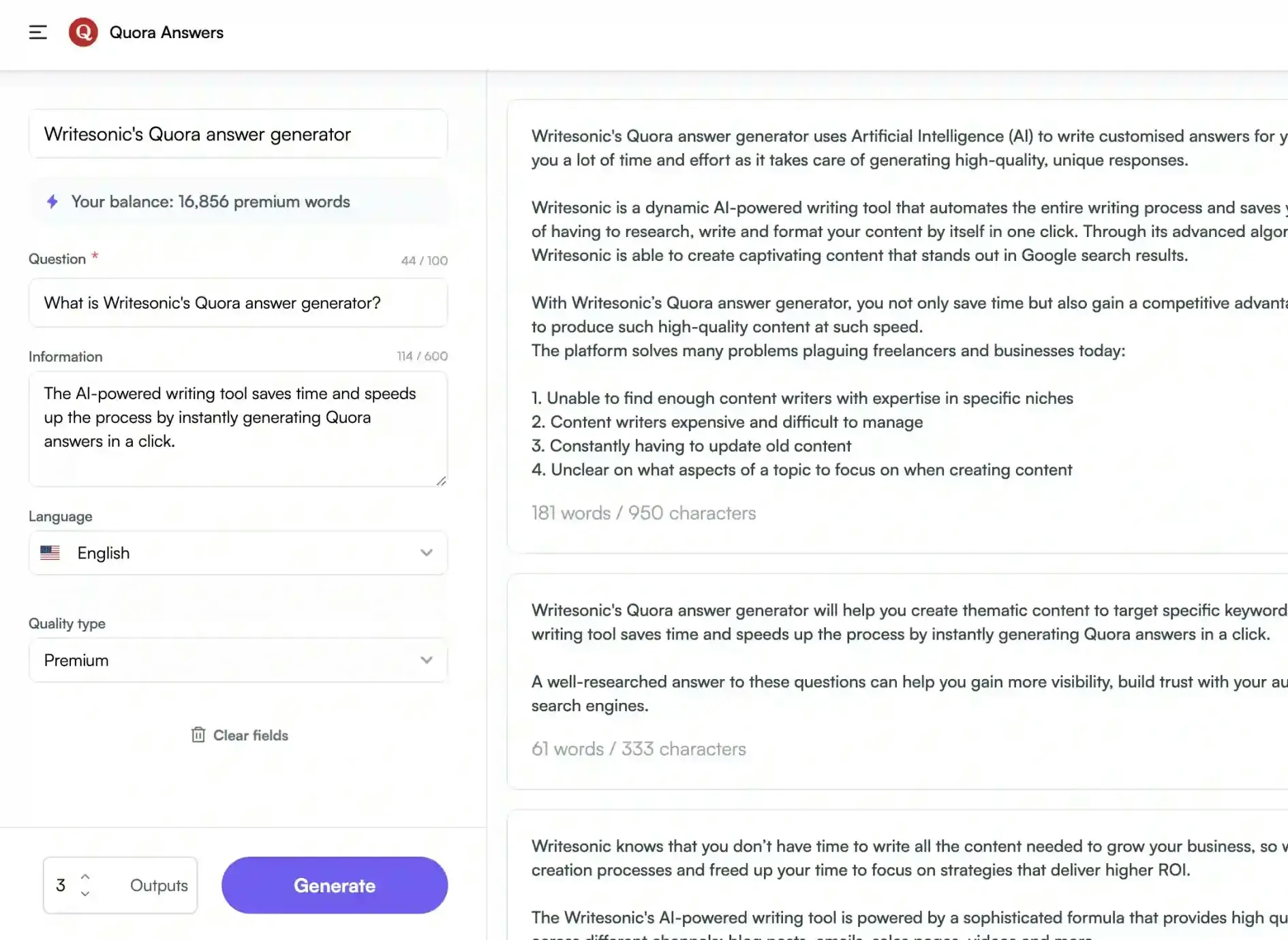Click the Outputs number field
Viewport: 1288px width, 940px height.
[61, 885]
